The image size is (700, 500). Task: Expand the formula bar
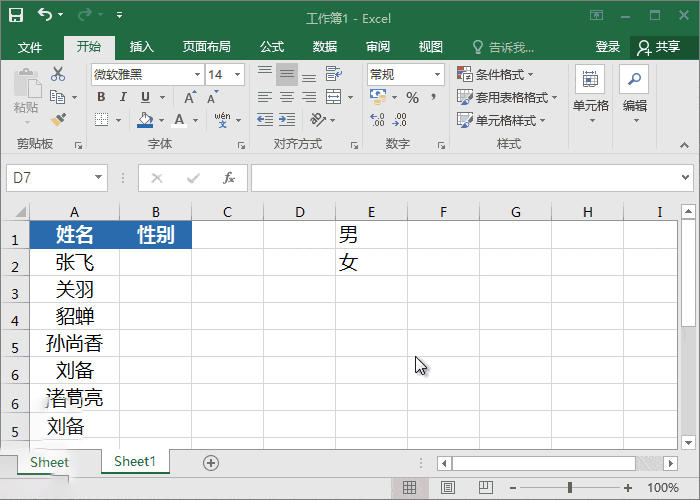pos(685,177)
